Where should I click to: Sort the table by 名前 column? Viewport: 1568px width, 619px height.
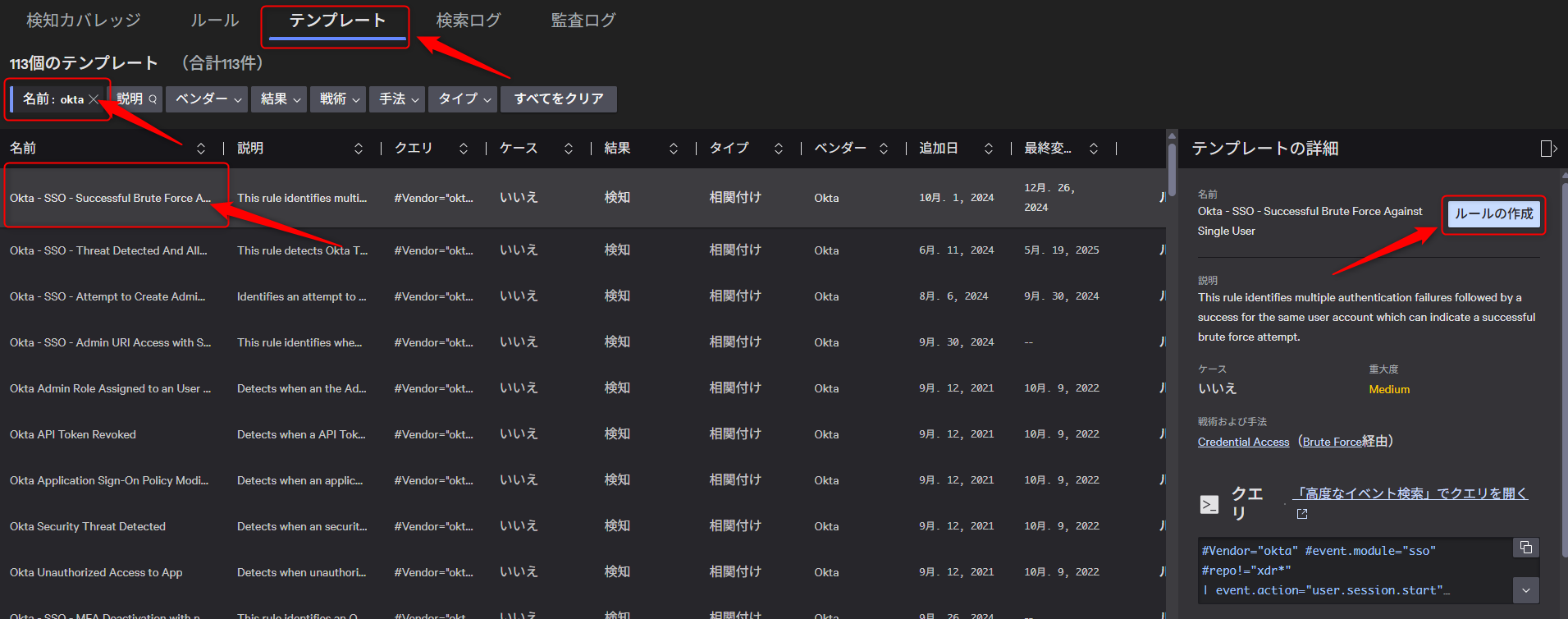(200, 149)
